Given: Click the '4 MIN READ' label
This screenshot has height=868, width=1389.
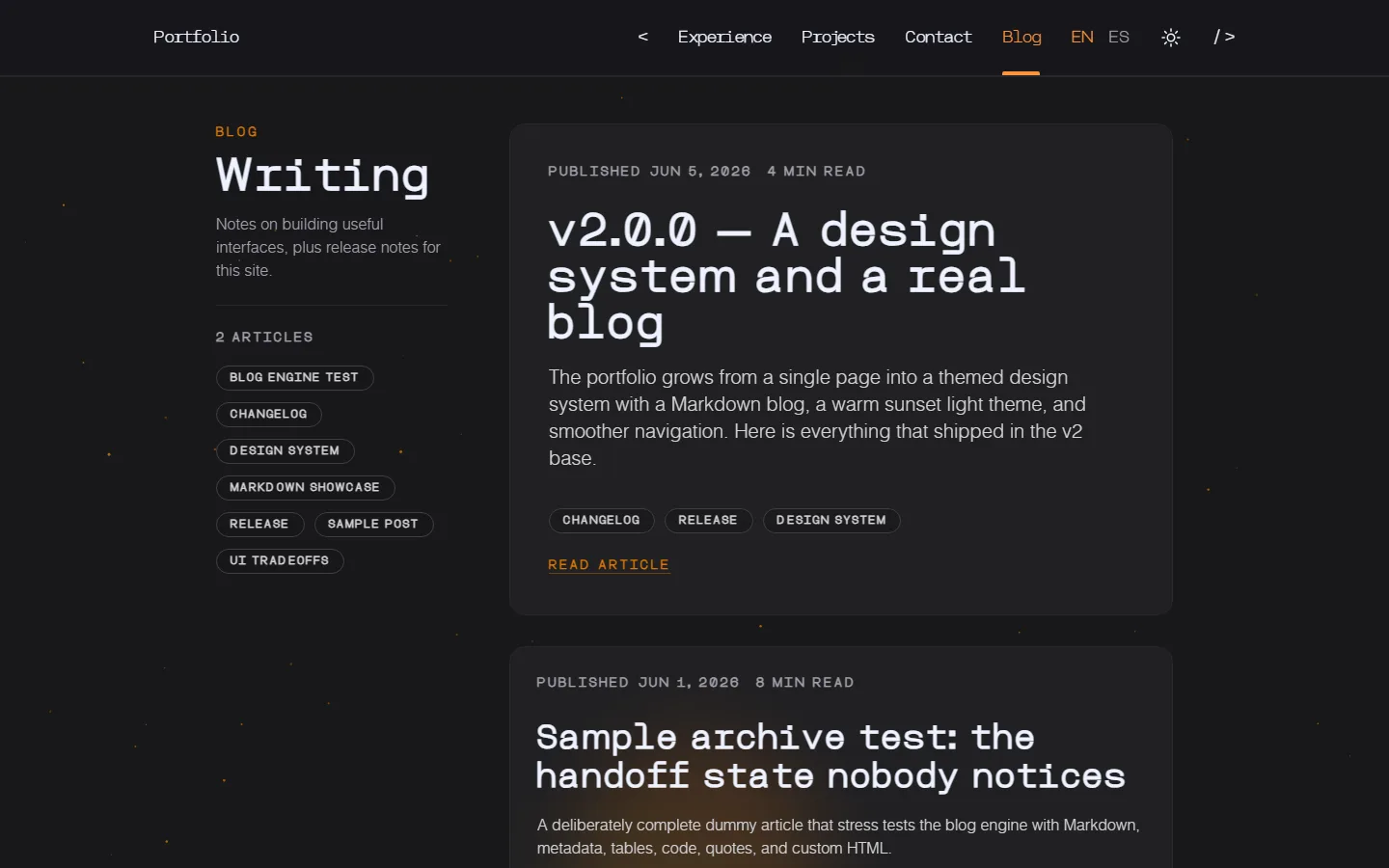Looking at the screenshot, I should (x=816, y=171).
